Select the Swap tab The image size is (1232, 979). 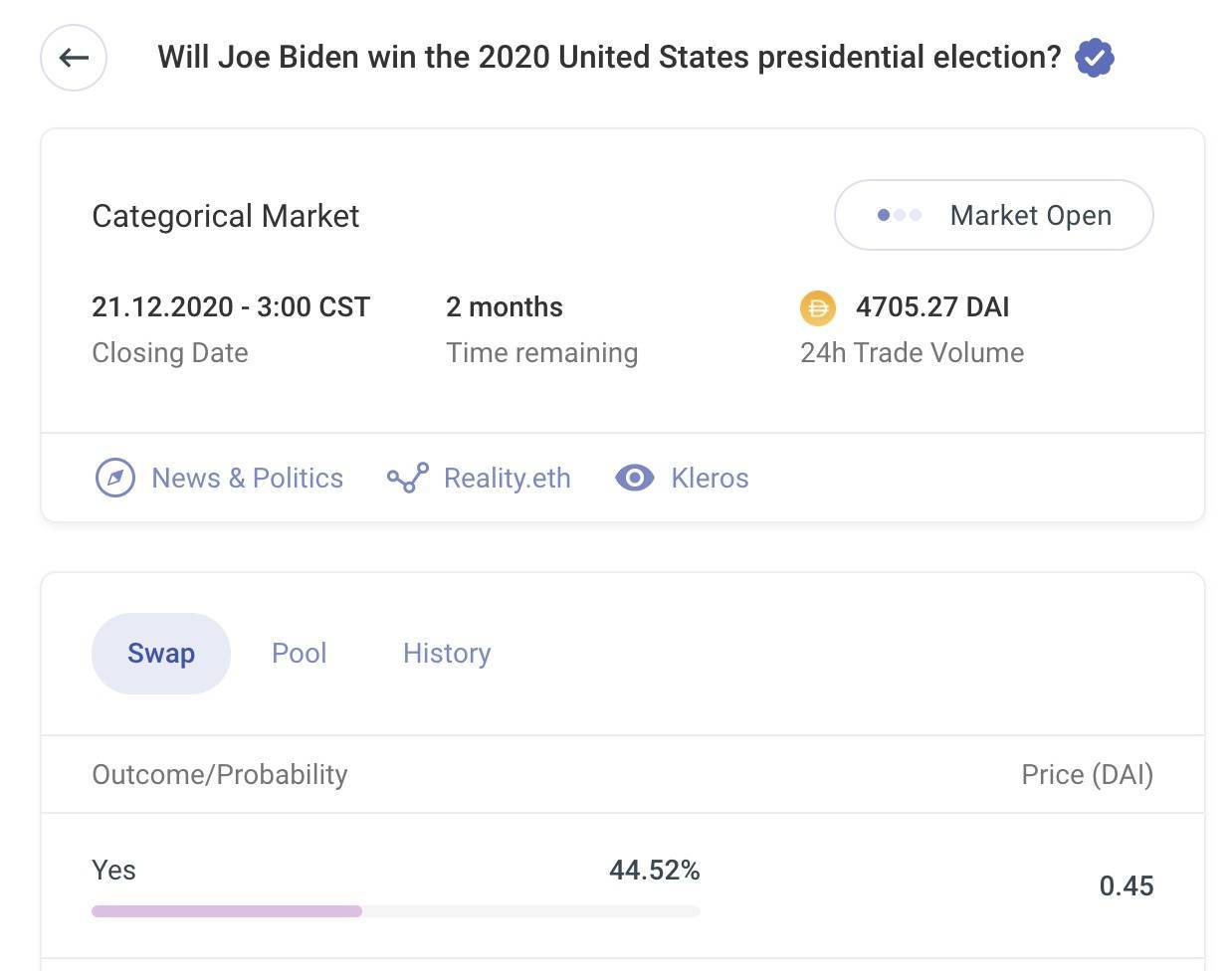[161, 654]
